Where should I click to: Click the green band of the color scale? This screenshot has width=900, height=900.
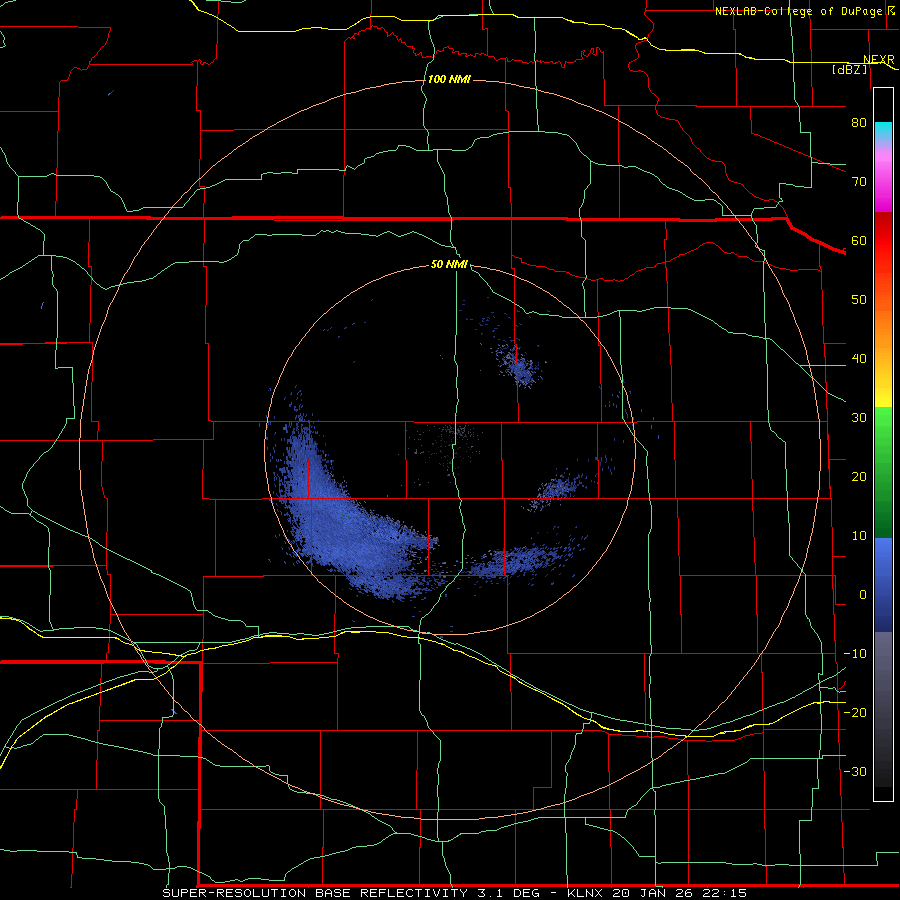883,473
